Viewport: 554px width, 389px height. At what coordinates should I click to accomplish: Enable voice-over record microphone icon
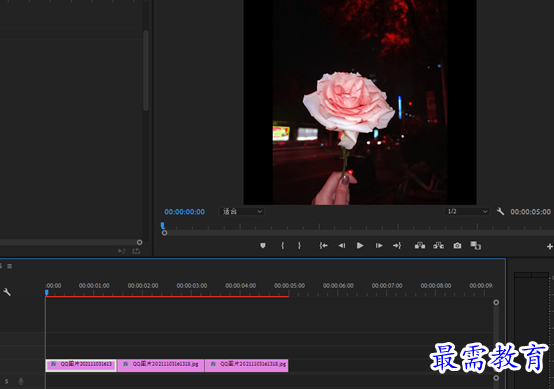(x=21, y=381)
